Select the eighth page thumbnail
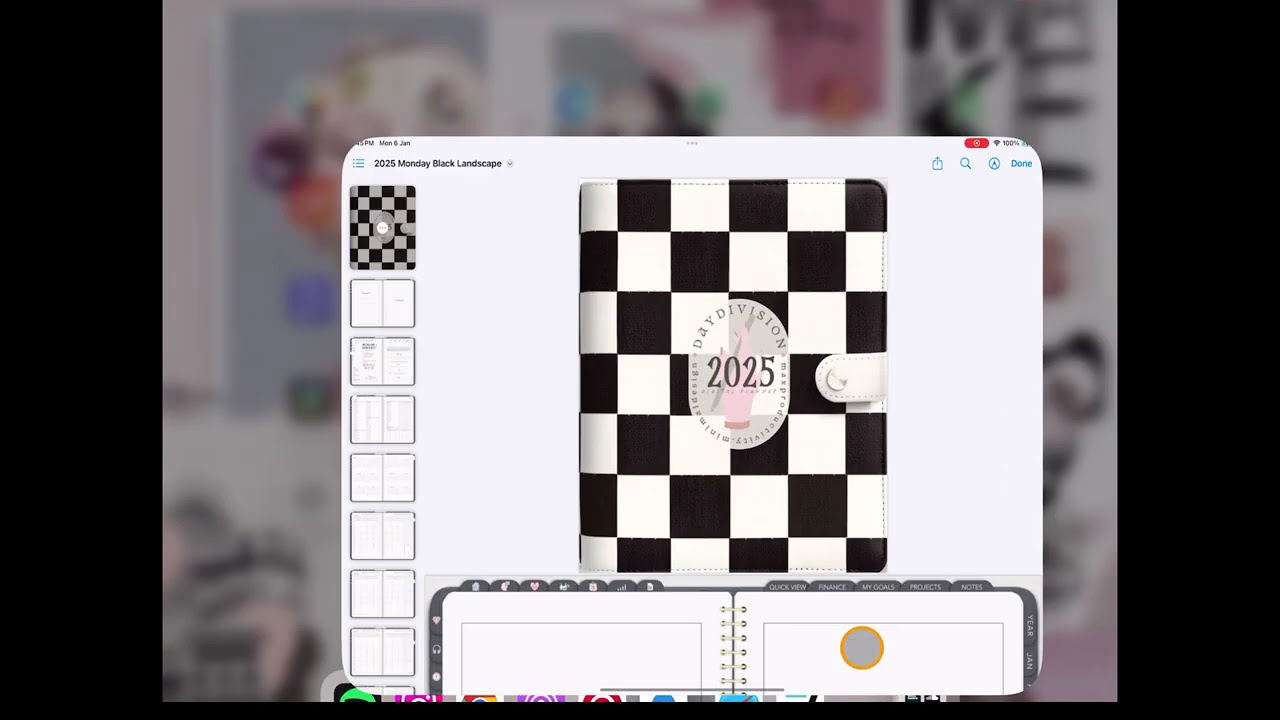 (x=382, y=651)
